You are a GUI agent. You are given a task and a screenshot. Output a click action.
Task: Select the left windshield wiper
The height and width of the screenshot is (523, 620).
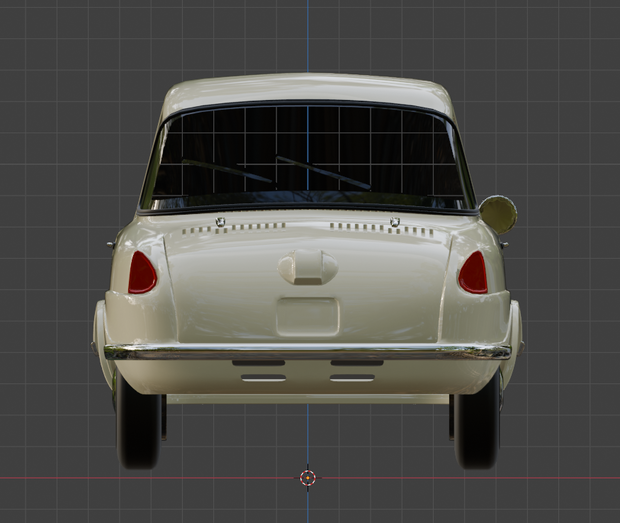tap(227, 171)
